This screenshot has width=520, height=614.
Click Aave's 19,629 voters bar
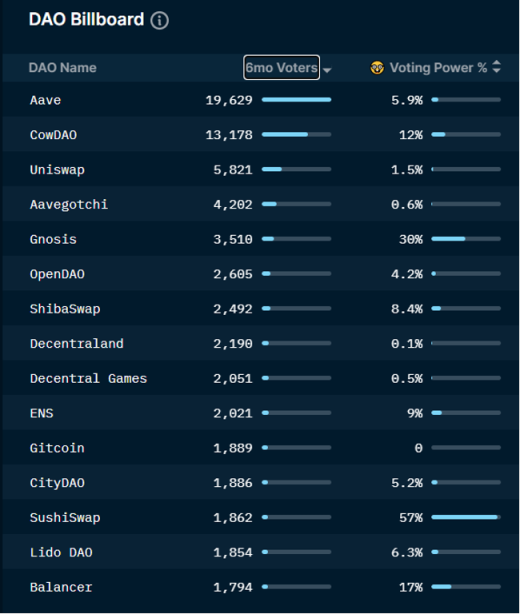(x=296, y=100)
